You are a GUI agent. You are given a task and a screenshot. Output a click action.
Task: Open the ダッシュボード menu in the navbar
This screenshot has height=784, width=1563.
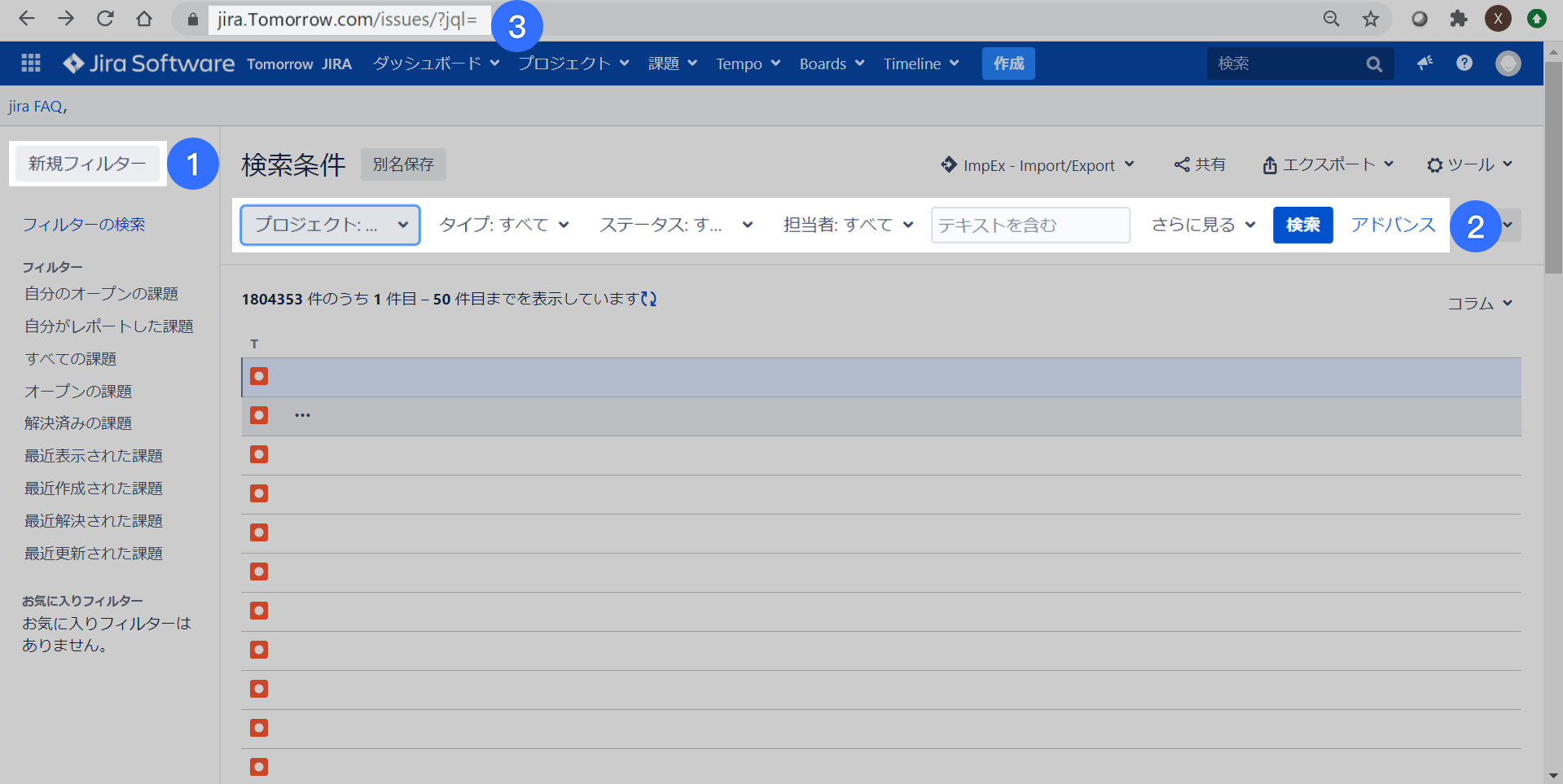pyautogui.click(x=436, y=64)
